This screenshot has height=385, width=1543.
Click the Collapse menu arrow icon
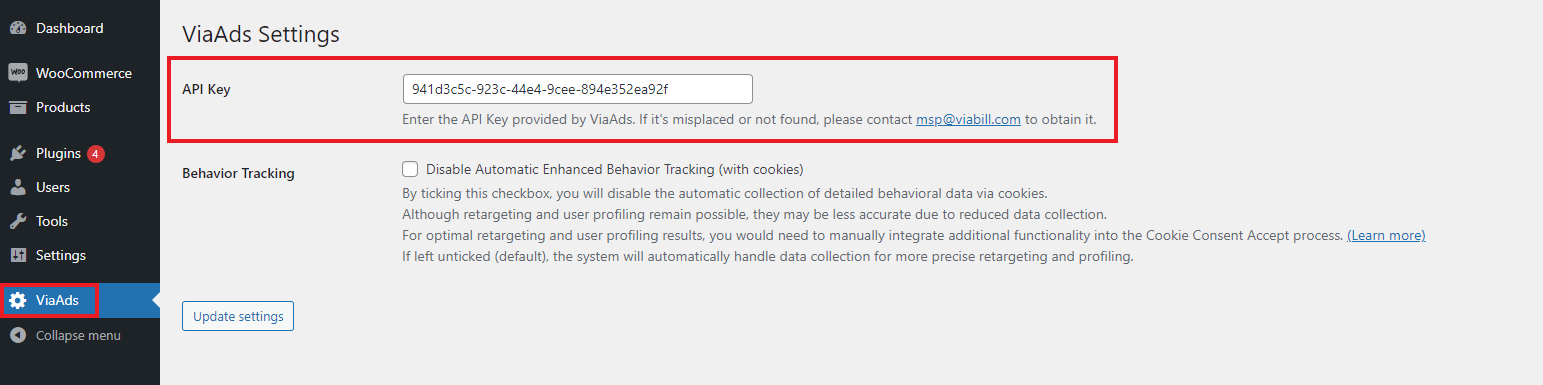click(x=17, y=335)
